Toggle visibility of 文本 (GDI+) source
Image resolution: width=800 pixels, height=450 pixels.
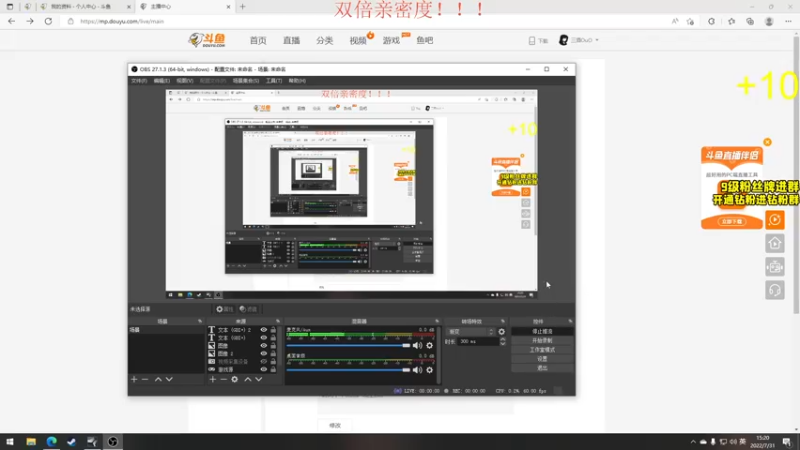coord(264,338)
